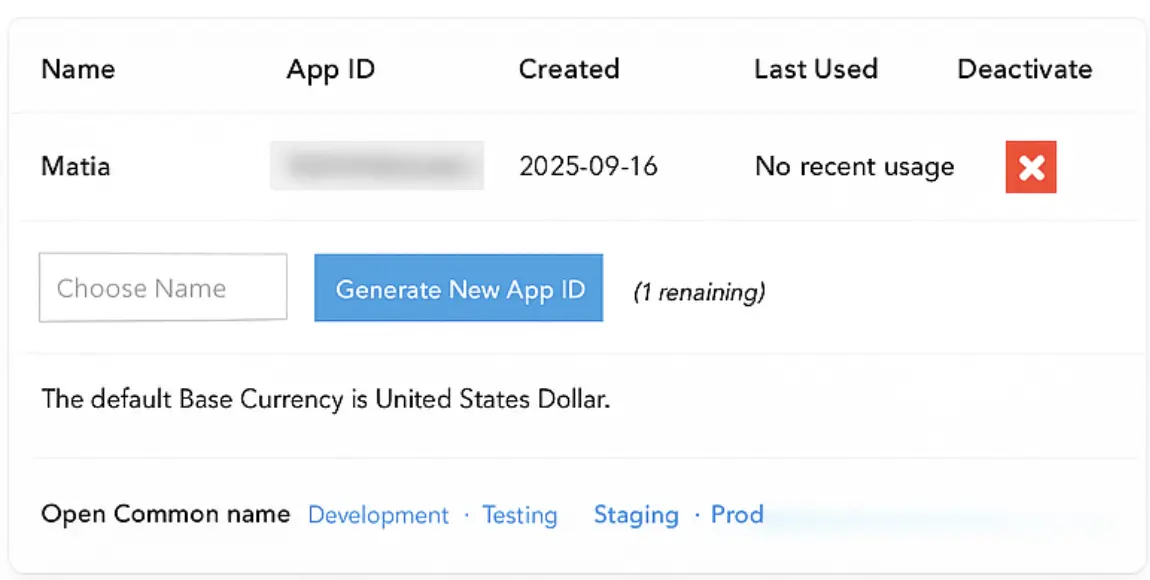Image resolution: width=1150 pixels, height=580 pixels.
Task: Click the App ID column header
Action: click(x=330, y=69)
